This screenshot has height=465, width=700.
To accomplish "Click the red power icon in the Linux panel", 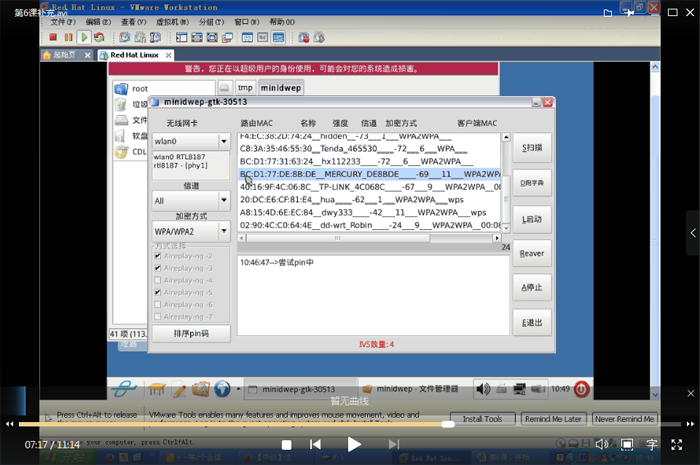I will (x=581, y=389).
